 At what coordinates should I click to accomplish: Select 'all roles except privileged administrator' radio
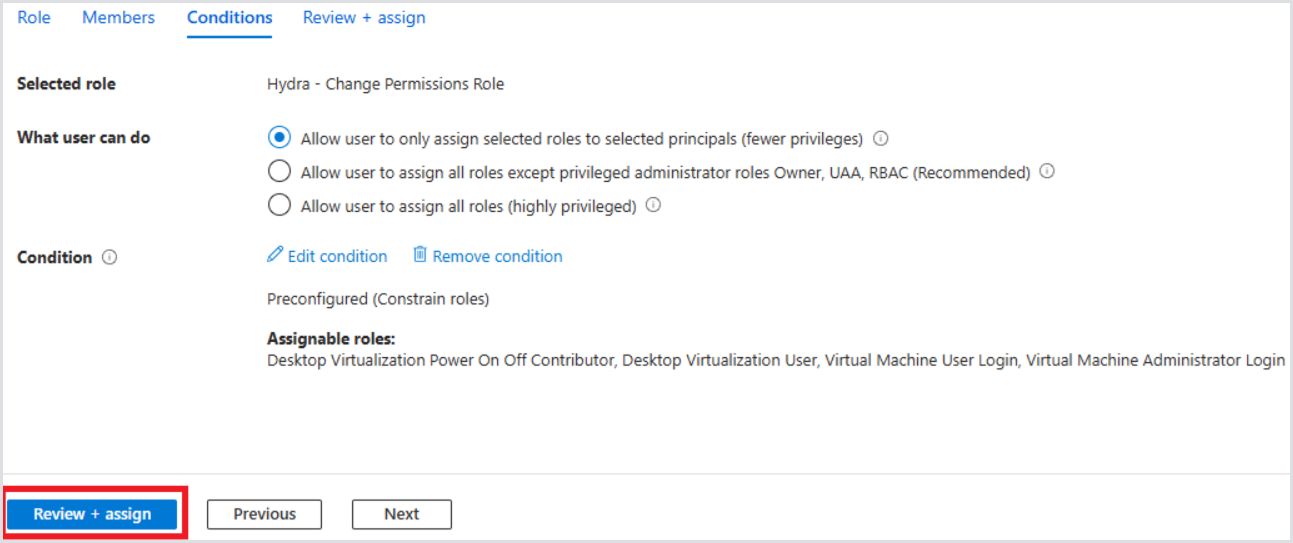(280, 172)
